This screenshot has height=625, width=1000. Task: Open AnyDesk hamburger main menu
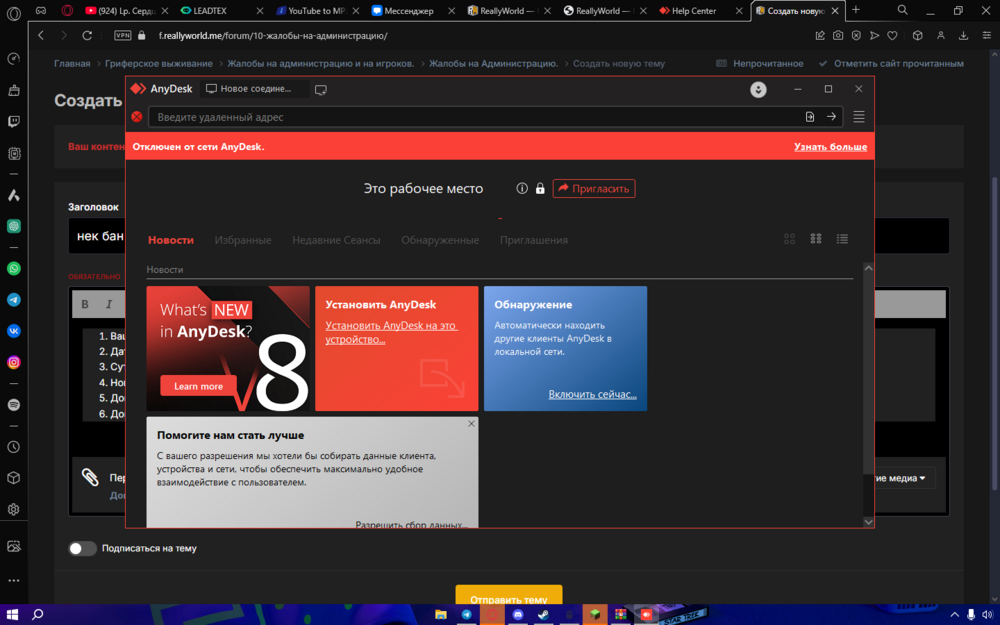pos(859,117)
